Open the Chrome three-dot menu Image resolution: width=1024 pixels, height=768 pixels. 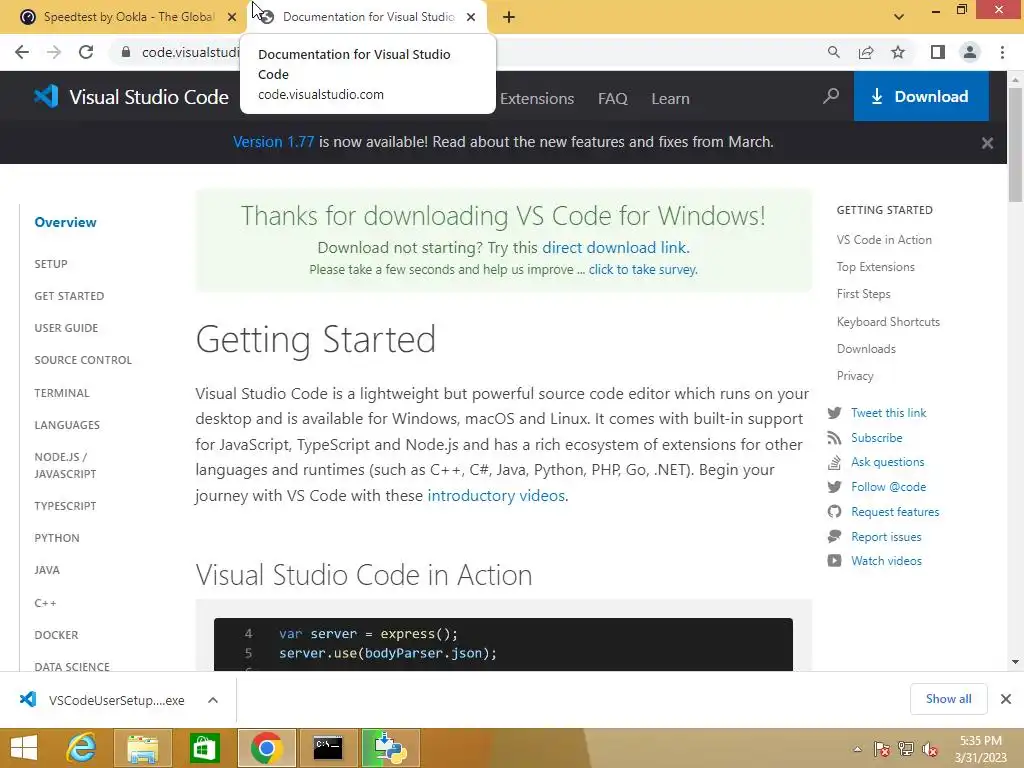1002,52
